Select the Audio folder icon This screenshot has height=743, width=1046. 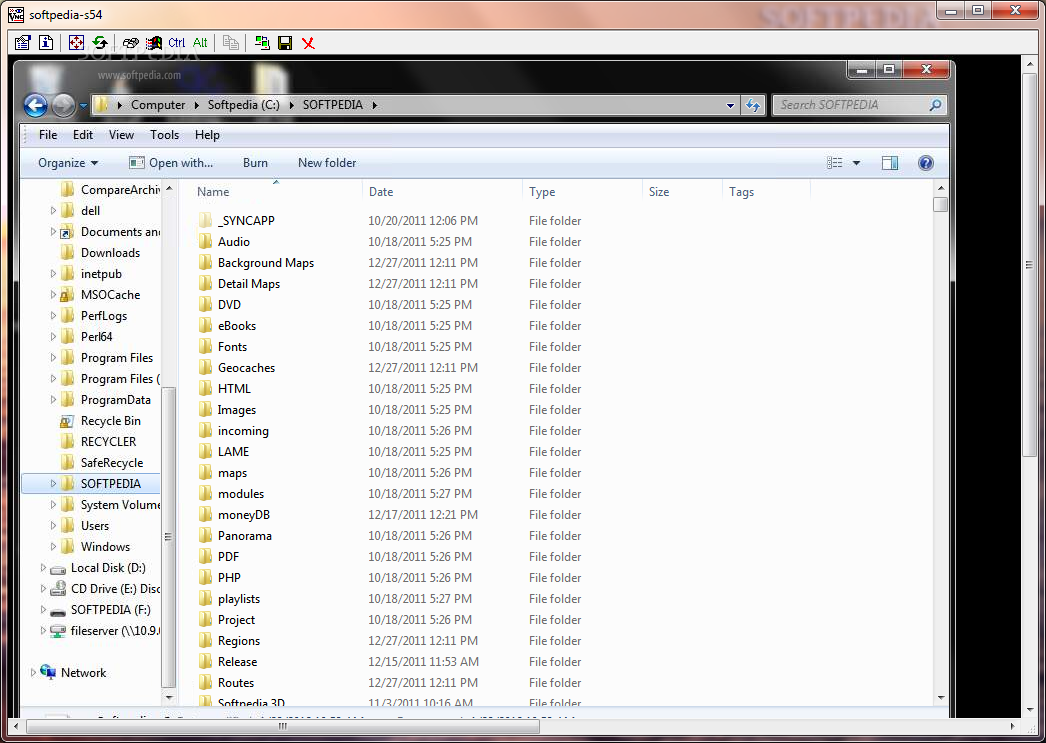tap(205, 241)
